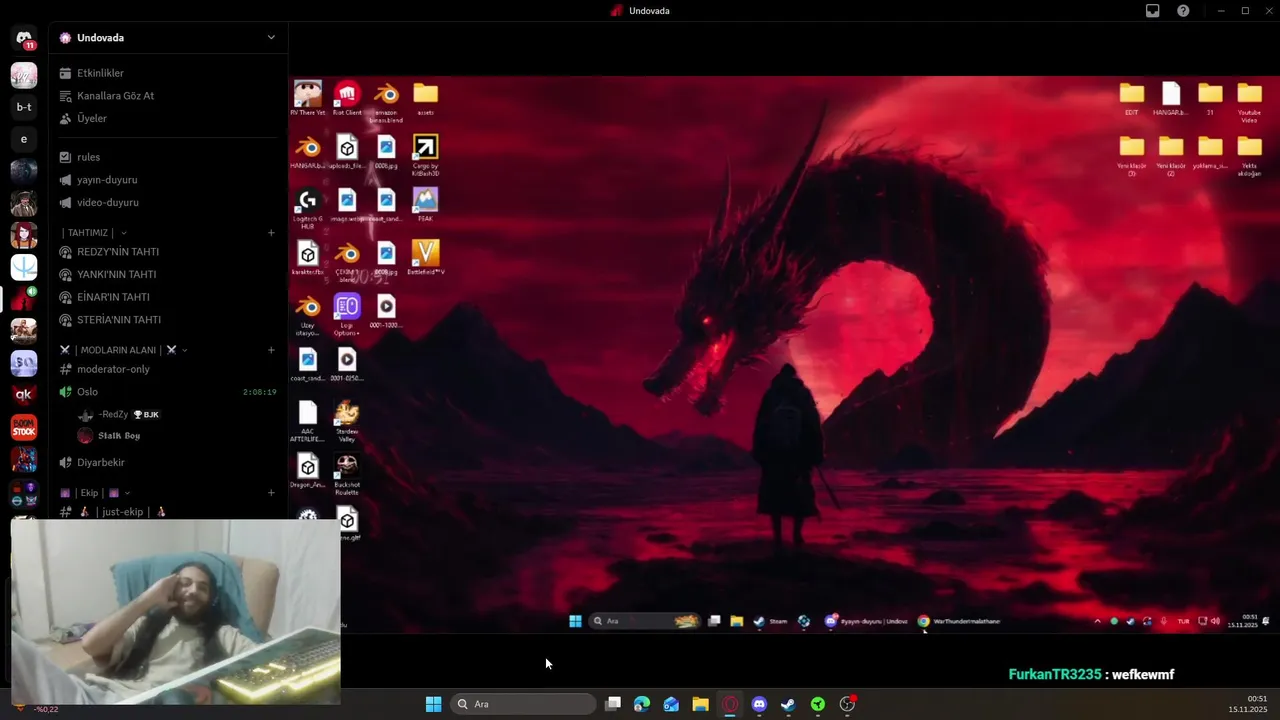This screenshot has width=1280, height=720.
Task: Open the qk server icon
Action: 24,394
